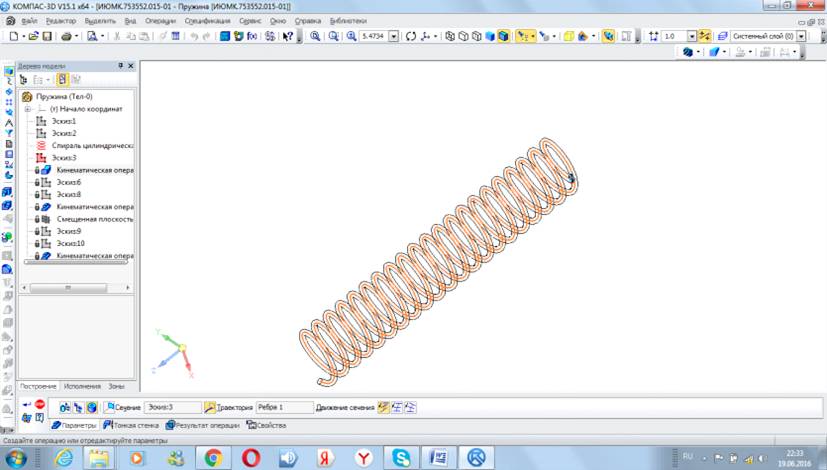
Task: Click the Open file folder icon
Action: [33, 36]
